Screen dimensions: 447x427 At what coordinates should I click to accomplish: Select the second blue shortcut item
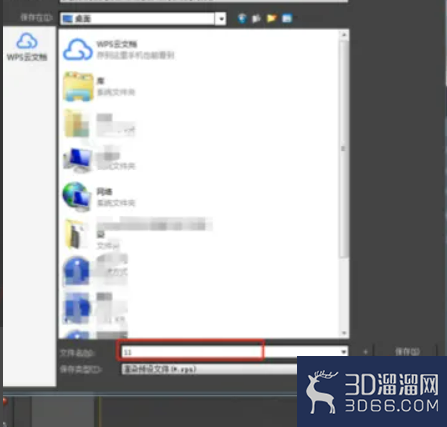pyautogui.click(x=95, y=308)
